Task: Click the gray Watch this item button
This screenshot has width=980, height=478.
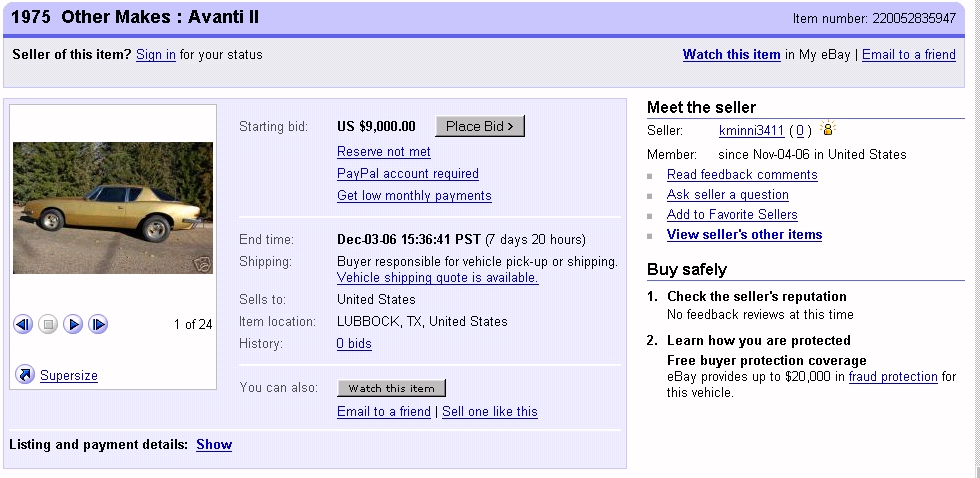Action: click(x=391, y=388)
